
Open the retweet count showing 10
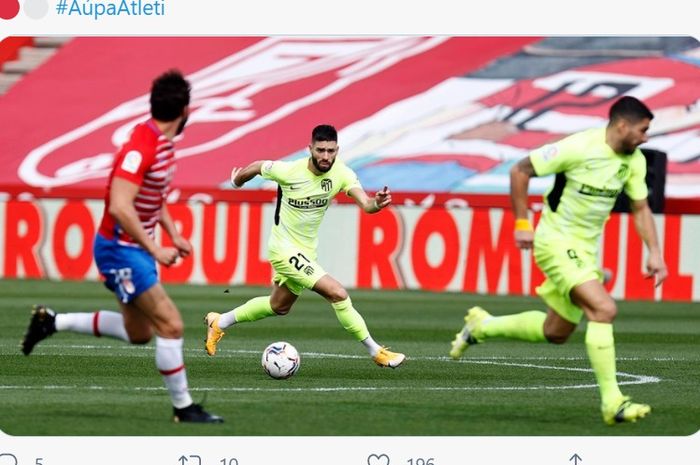pos(229,461)
